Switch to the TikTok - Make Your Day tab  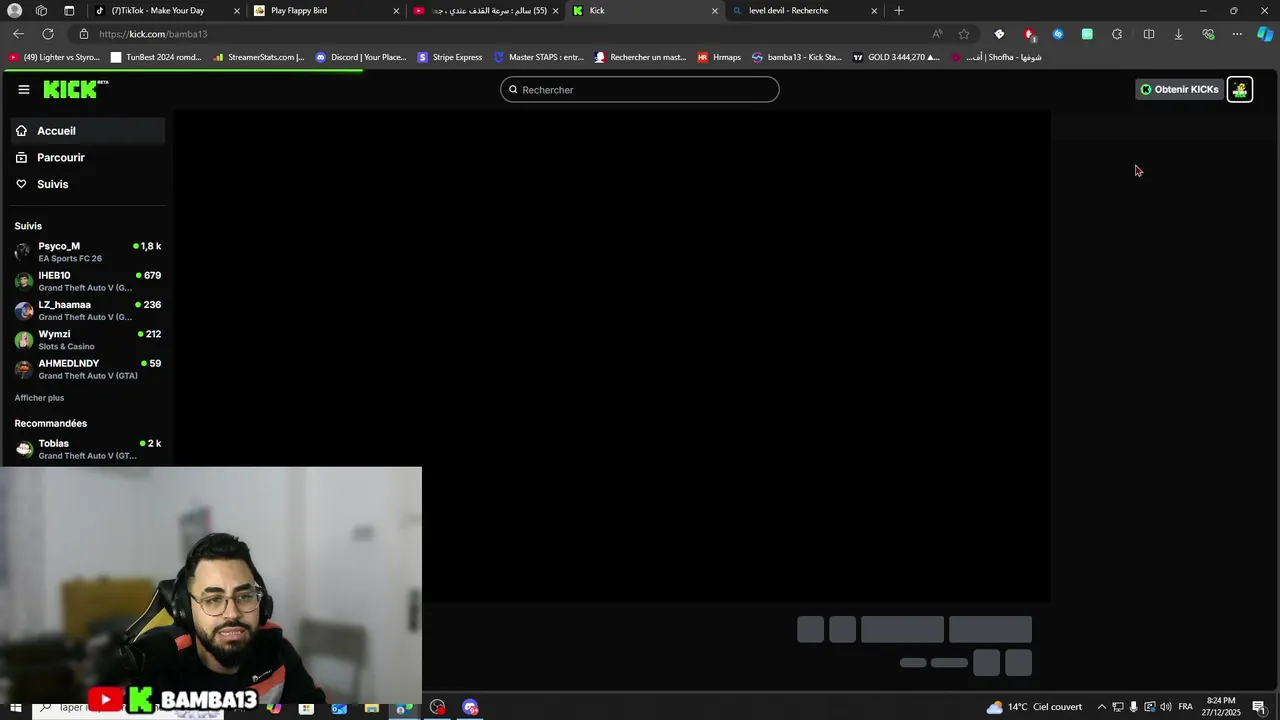pos(165,11)
